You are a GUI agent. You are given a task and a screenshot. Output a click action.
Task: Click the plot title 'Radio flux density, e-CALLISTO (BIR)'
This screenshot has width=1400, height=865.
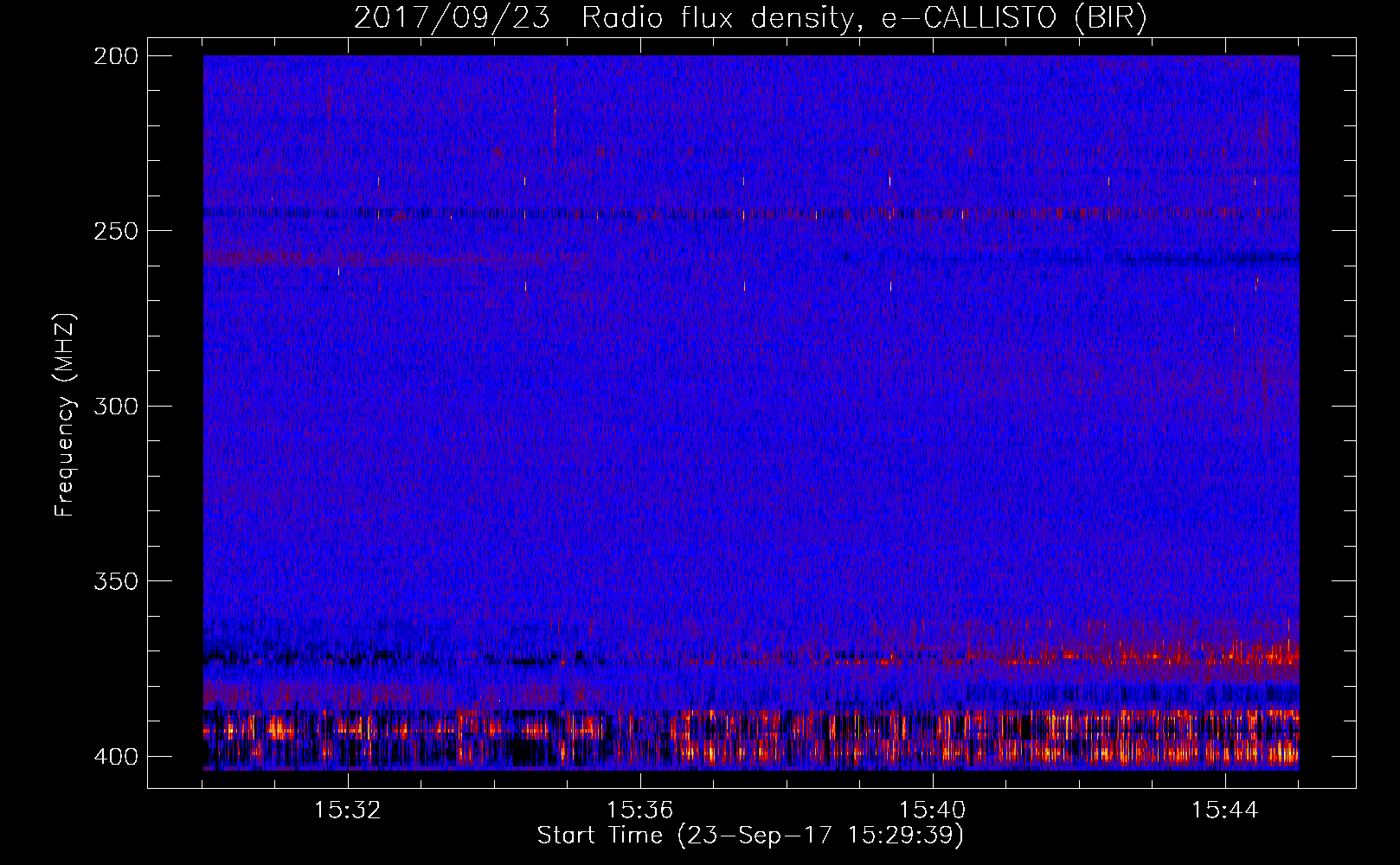click(x=864, y=17)
